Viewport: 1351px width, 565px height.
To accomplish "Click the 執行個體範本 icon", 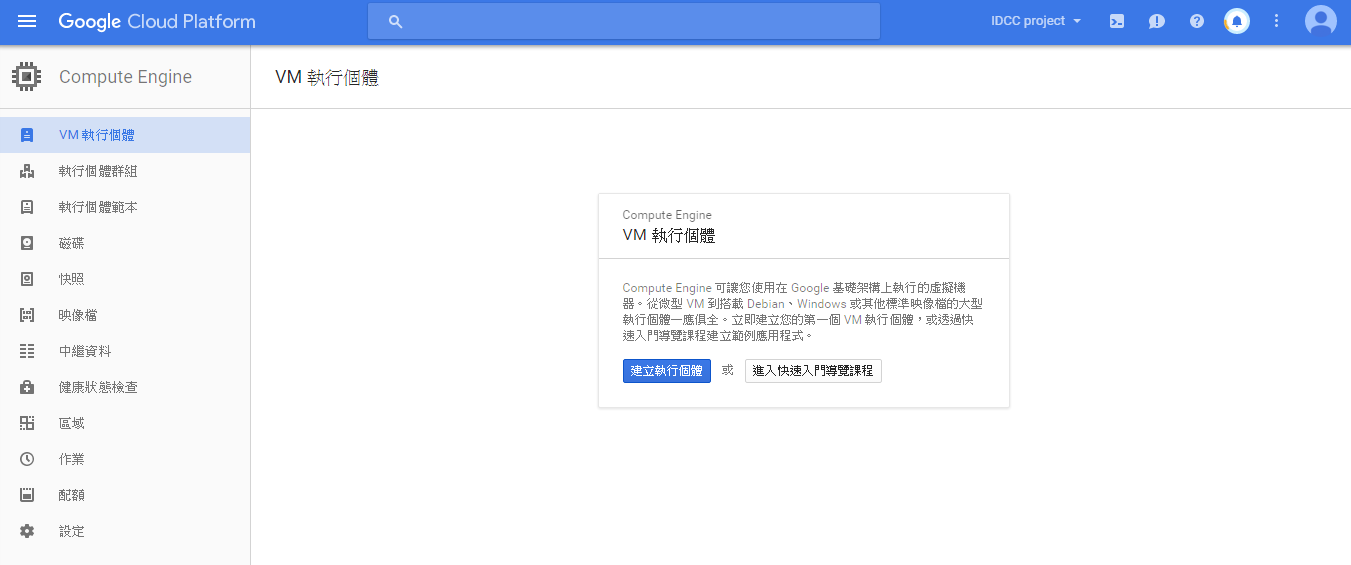I will click(27, 207).
